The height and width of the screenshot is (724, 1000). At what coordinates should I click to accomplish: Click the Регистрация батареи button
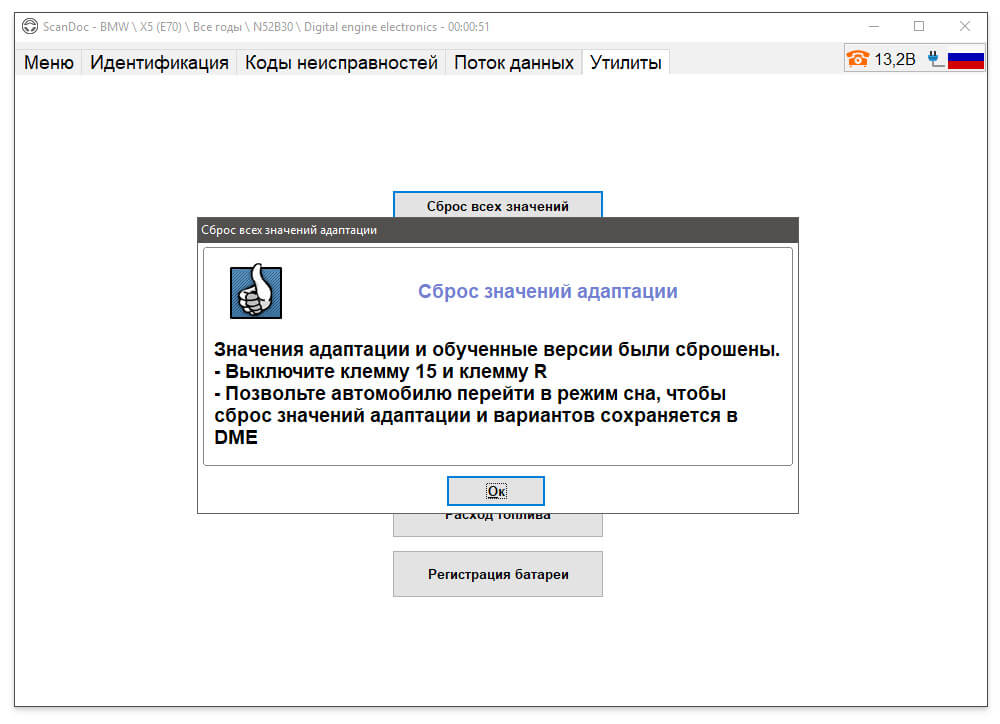pos(497,574)
